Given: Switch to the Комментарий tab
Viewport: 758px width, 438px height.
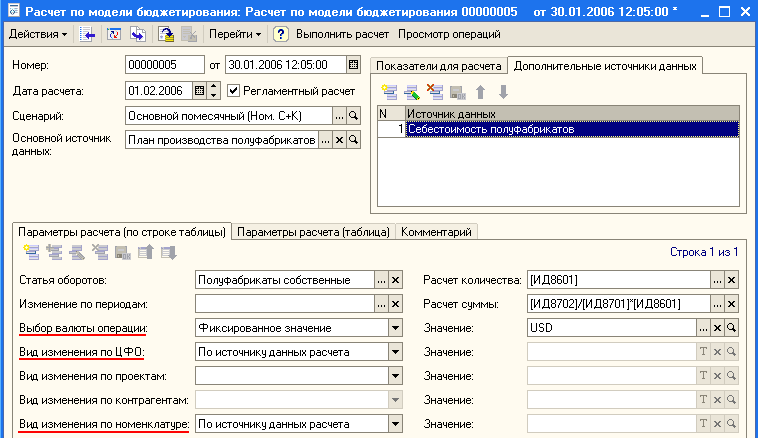Looking at the screenshot, I should click(x=436, y=231).
